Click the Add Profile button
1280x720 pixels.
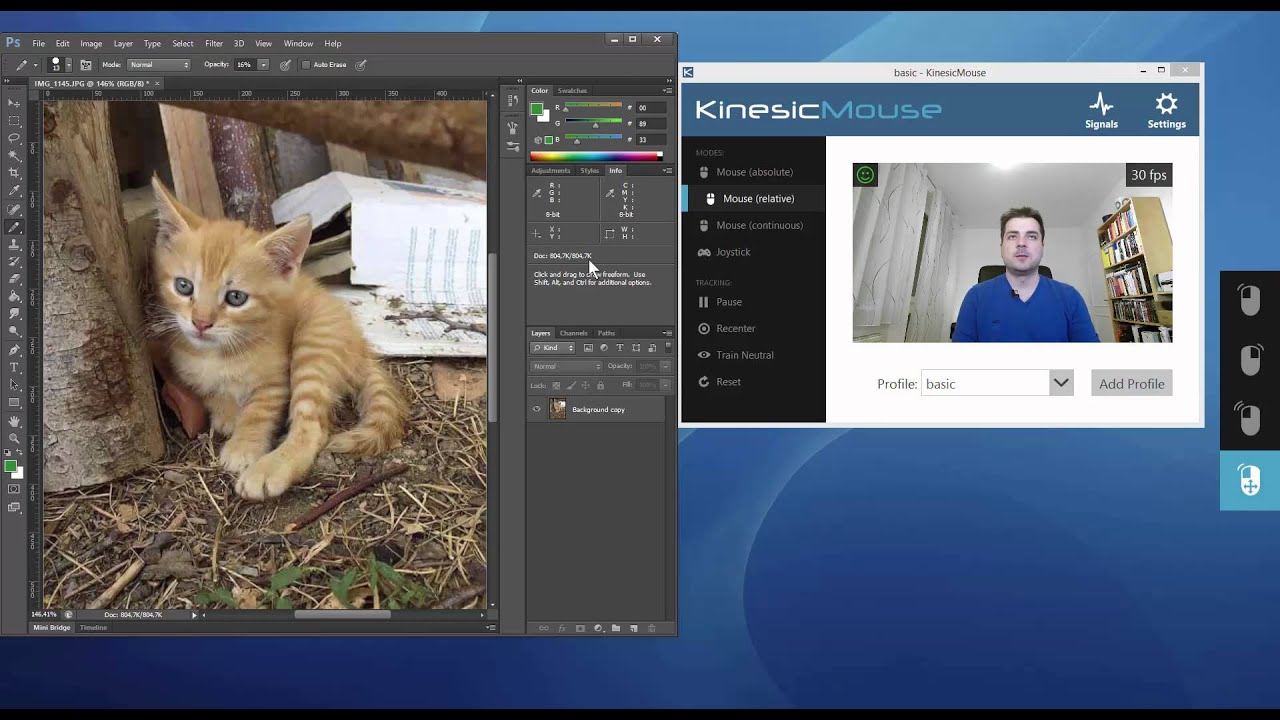(x=1131, y=383)
